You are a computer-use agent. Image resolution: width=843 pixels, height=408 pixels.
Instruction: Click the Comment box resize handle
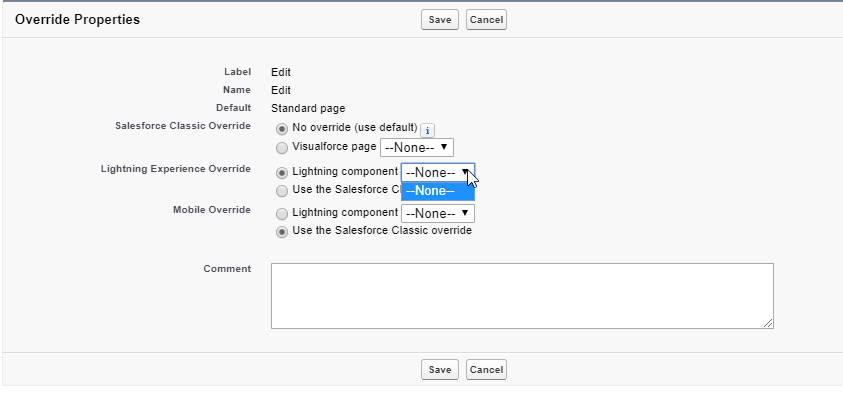pyautogui.click(x=768, y=323)
